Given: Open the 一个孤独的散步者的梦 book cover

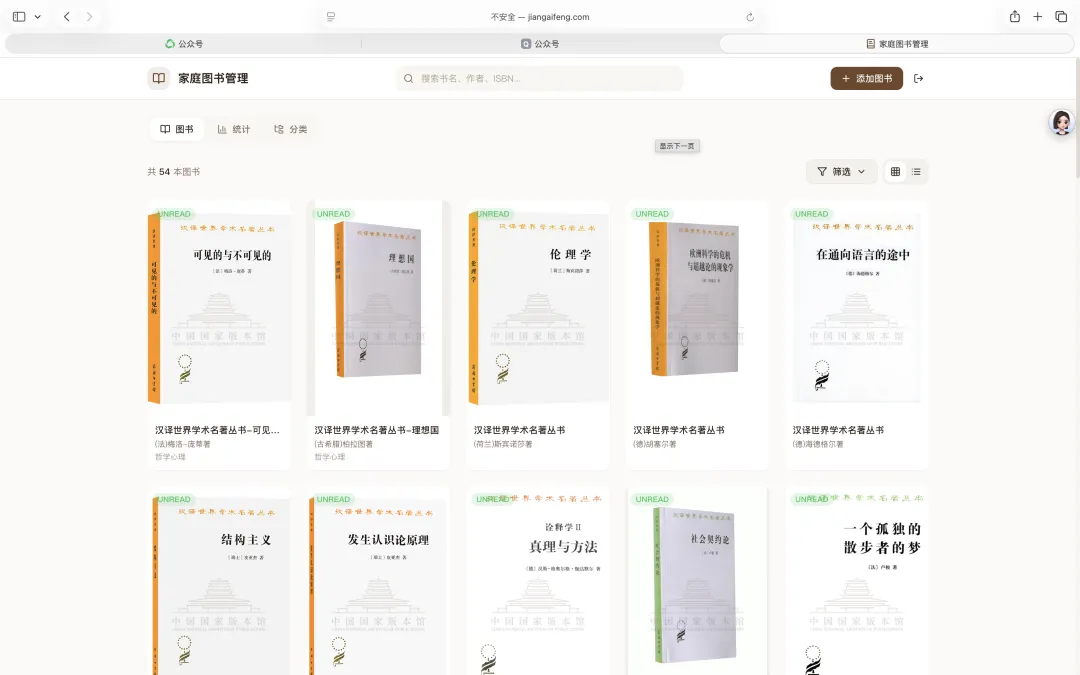Looking at the screenshot, I should (x=857, y=581).
